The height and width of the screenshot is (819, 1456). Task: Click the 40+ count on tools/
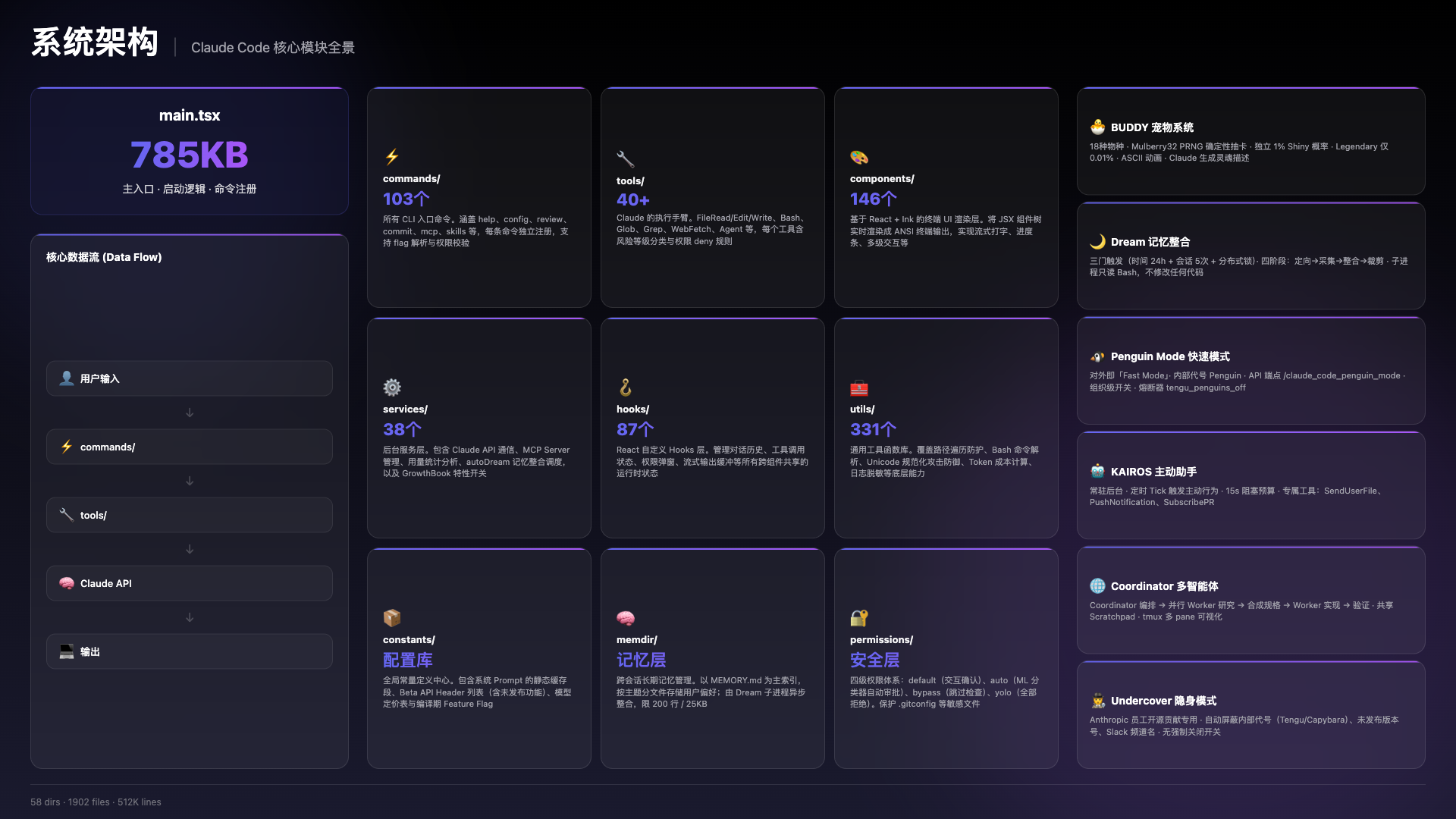point(633,200)
